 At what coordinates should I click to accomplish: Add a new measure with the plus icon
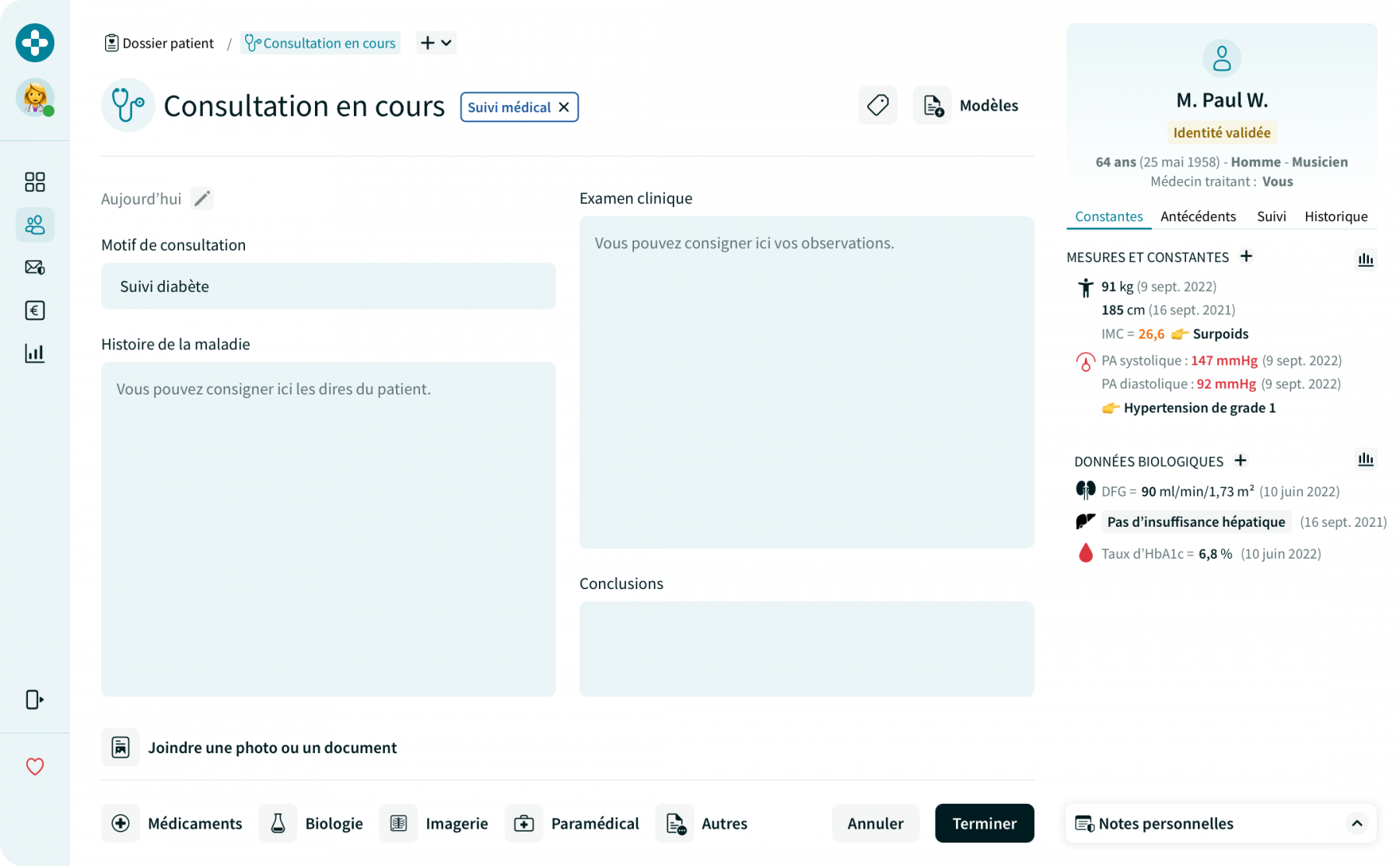tap(1246, 257)
